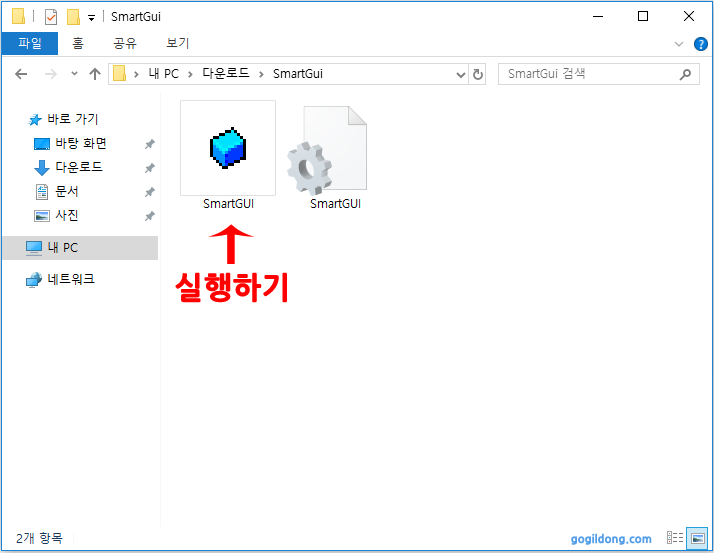Switch to the 공유 ribbon tab

click(x=125, y=43)
